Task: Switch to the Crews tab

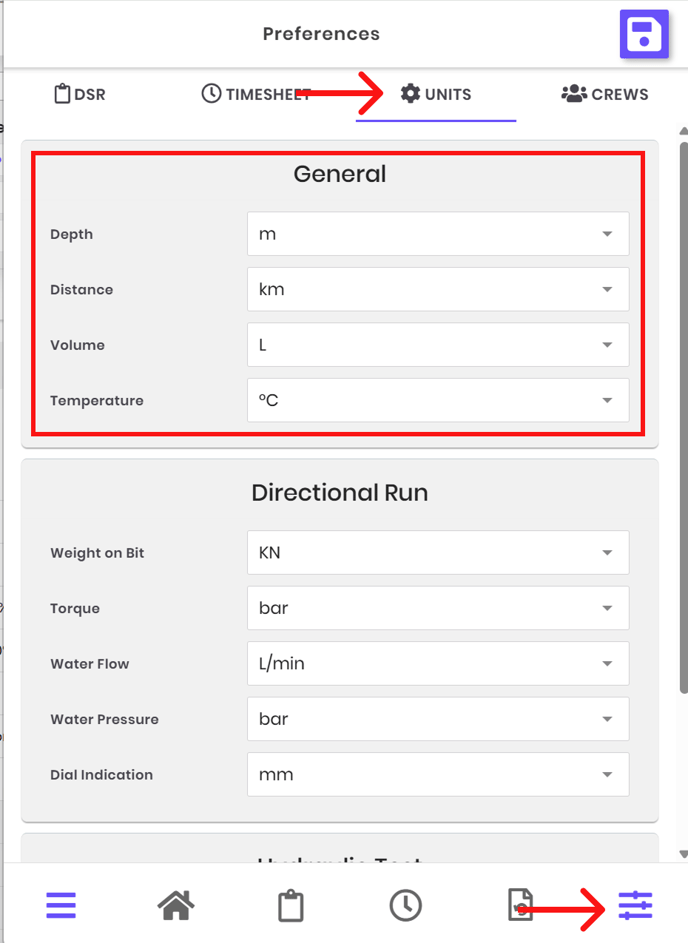Action: [x=605, y=94]
